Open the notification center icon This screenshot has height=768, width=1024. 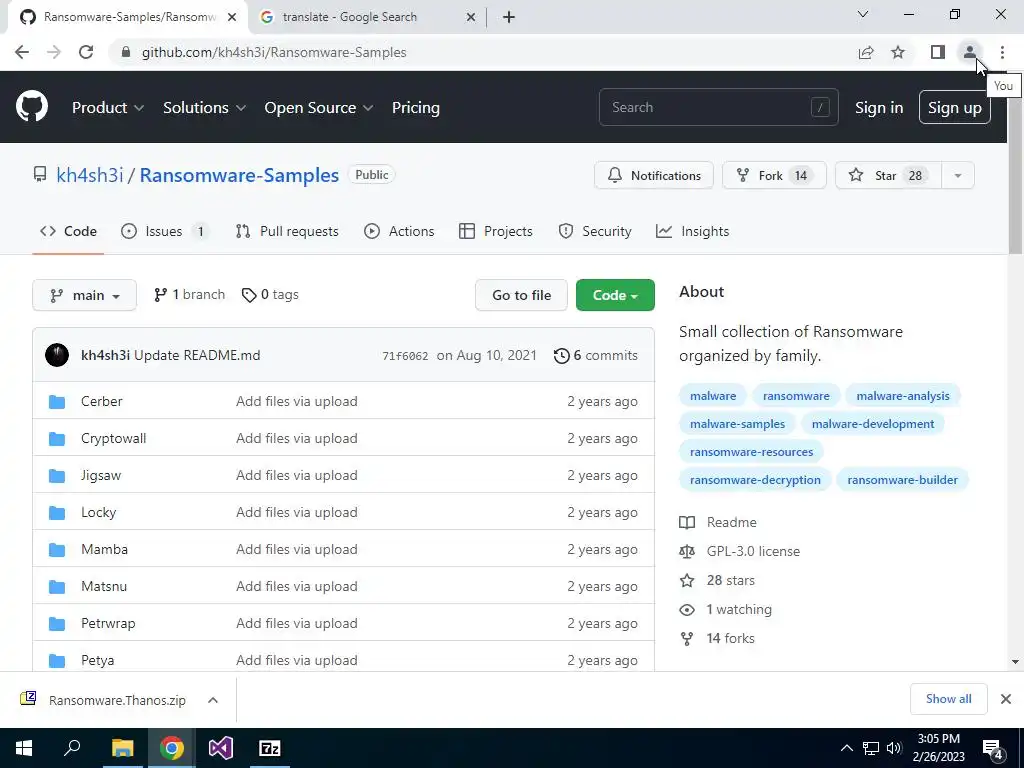[x=993, y=748]
